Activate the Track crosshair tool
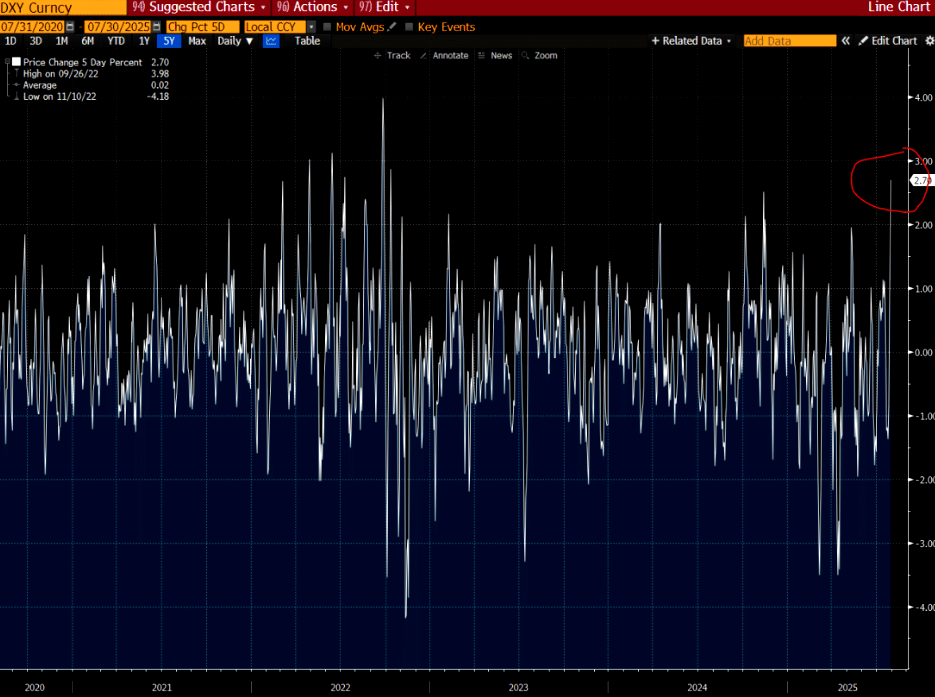The image size is (935, 697). point(391,55)
